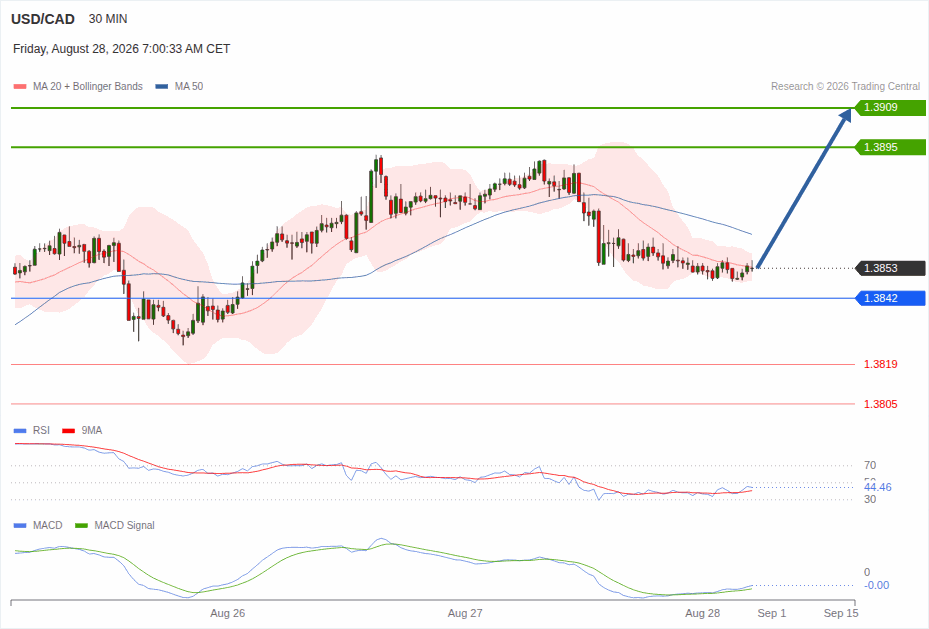Click the Sep 15 date axis label
This screenshot has height=629, width=929.
(841, 613)
